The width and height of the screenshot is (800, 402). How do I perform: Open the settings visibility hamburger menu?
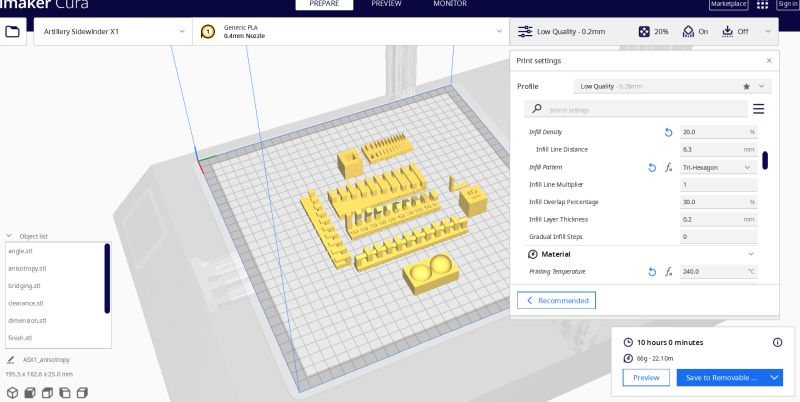[x=759, y=109]
